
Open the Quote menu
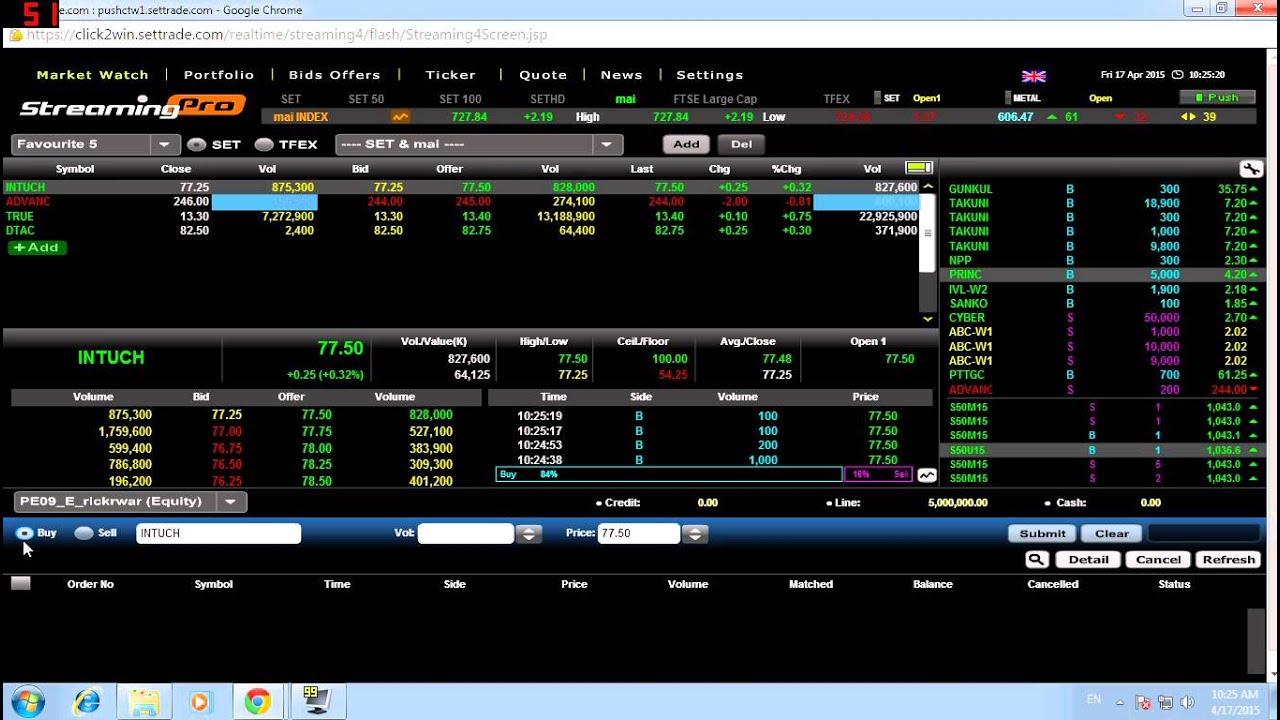(x=543, y=75)
